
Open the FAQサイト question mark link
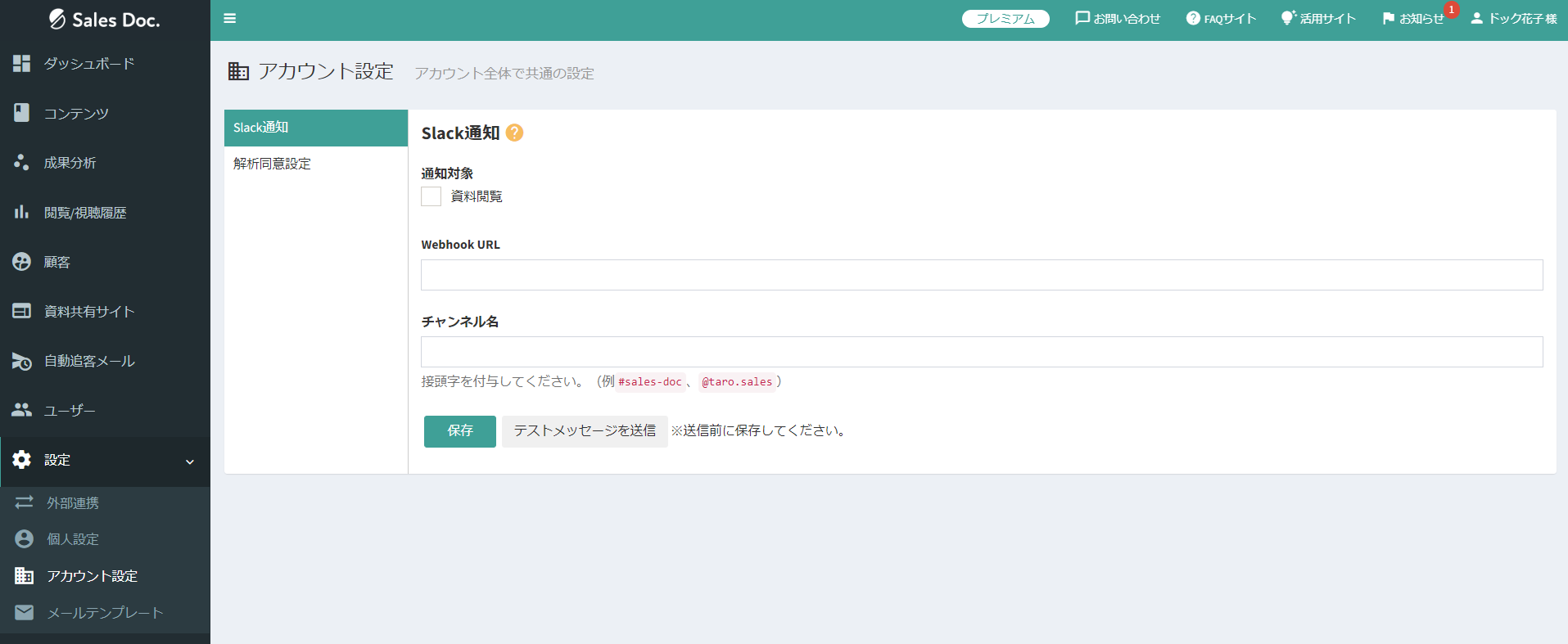point(1220,18)
